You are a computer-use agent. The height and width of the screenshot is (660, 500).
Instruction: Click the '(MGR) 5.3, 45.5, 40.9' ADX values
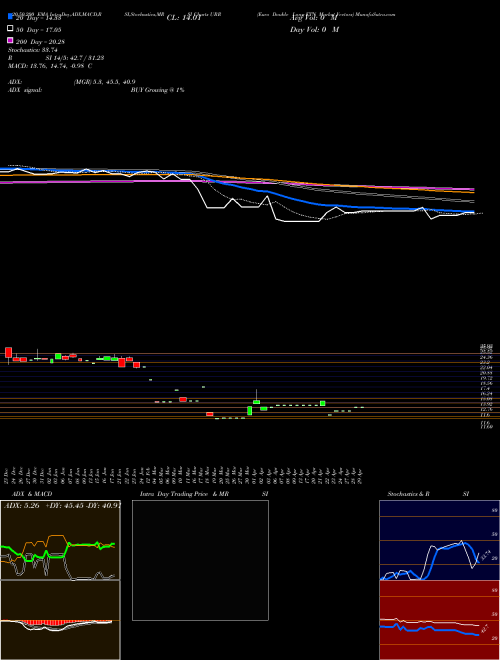[x=104, y=82]
